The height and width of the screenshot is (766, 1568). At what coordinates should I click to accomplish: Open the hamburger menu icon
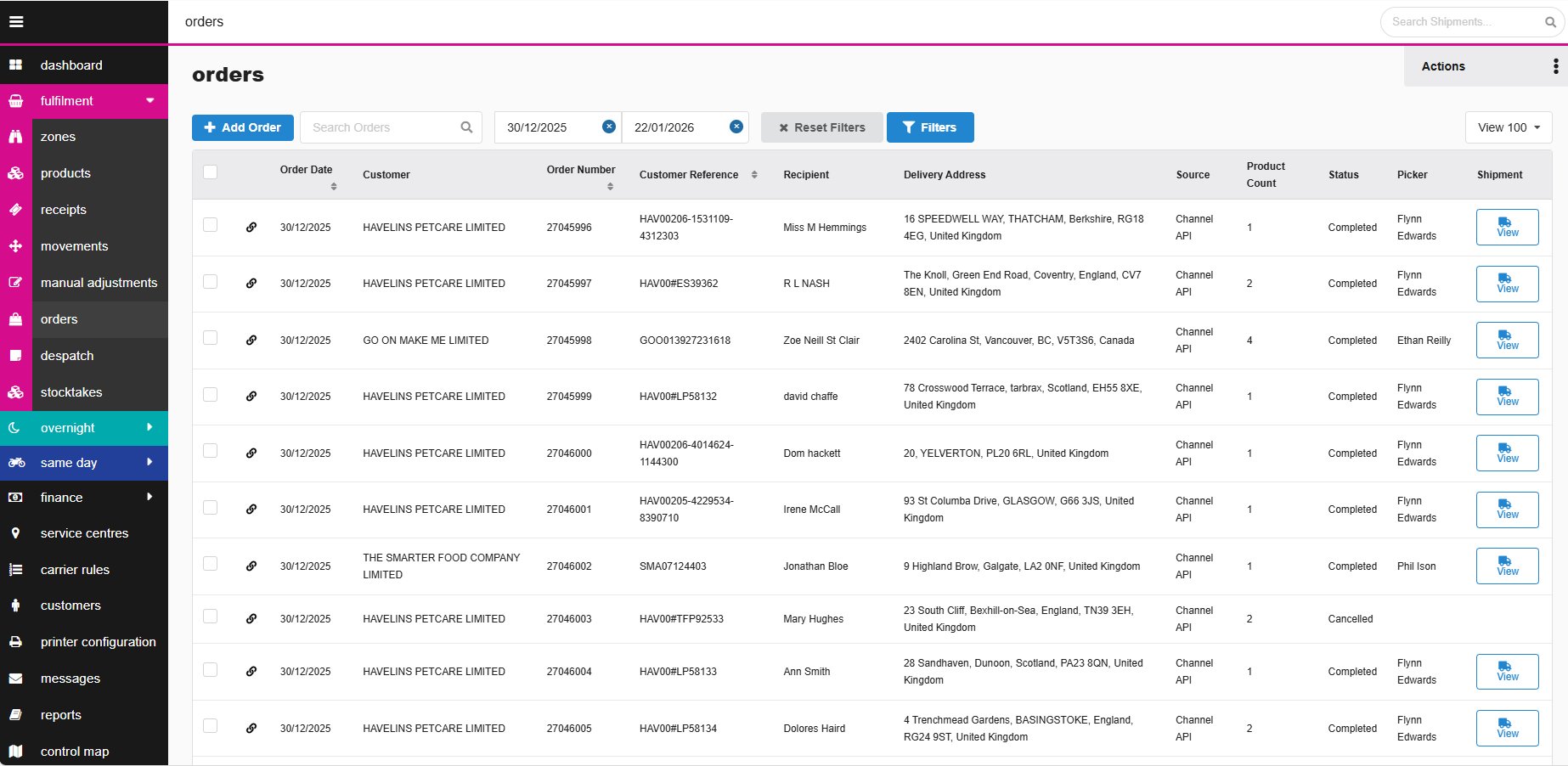click(x=16, y=21)
